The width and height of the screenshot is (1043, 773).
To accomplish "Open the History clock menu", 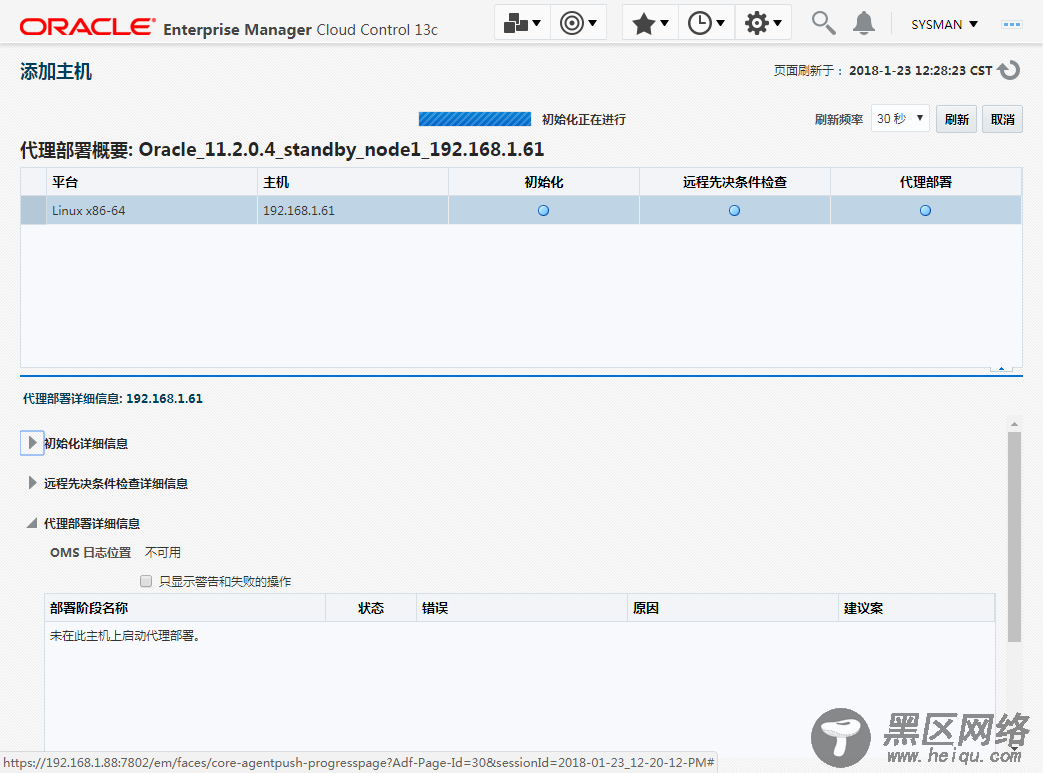I will click(x=706, y=24).
